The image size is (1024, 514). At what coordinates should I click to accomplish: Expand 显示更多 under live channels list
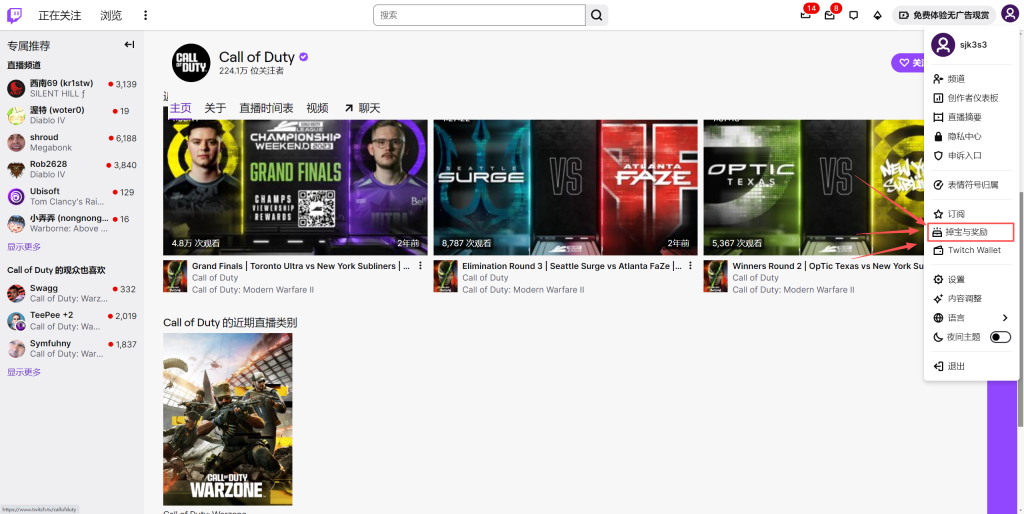tap(24, 247)
